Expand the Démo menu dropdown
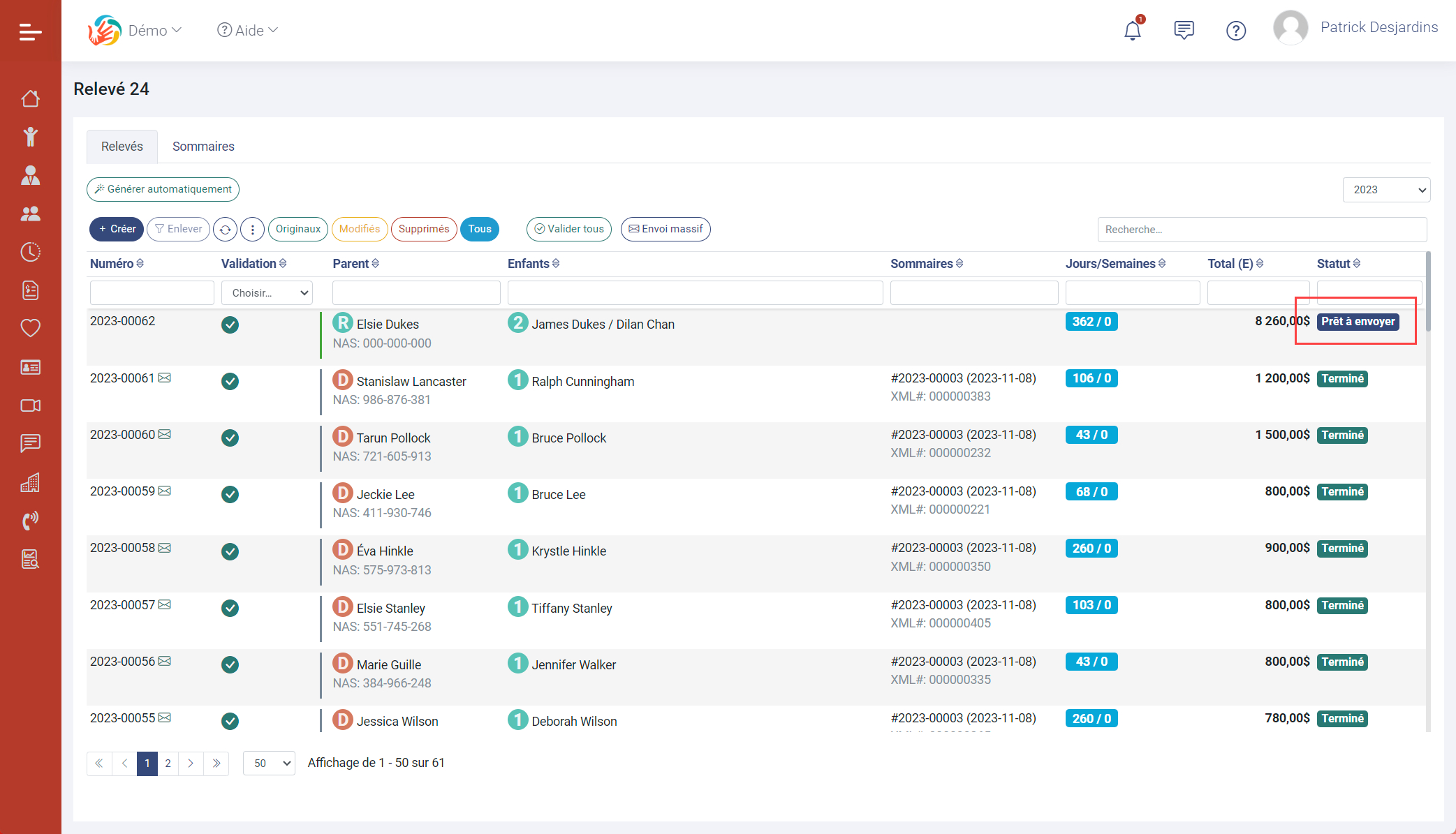Image resolution: width=1456 pixels, height=834 pixels. click(154, 30)
